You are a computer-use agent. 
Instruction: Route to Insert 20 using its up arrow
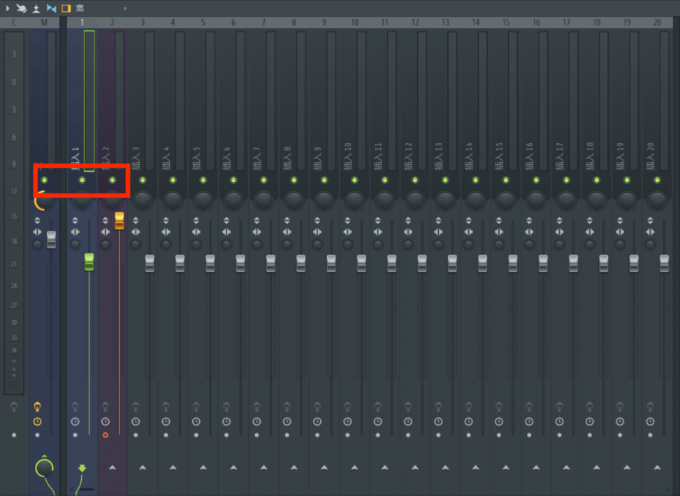[x=657, y=467]
